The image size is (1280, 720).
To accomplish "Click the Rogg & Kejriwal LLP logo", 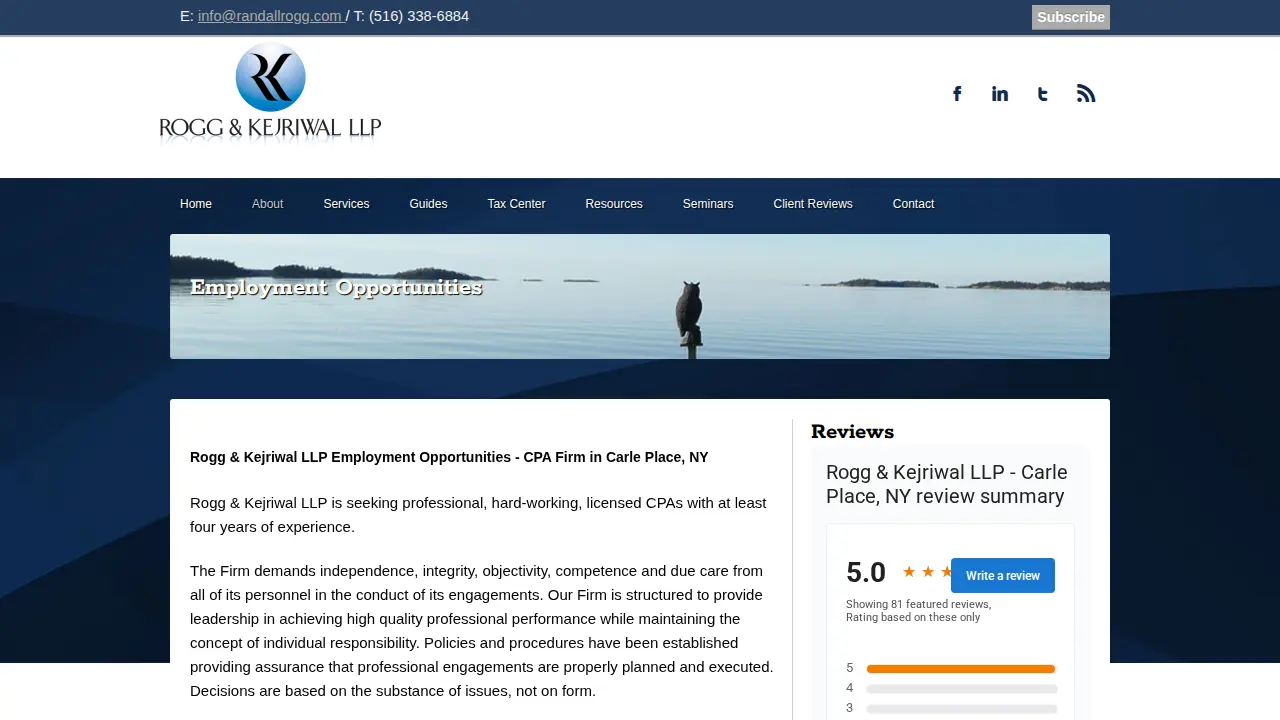I will pos(270,93).
